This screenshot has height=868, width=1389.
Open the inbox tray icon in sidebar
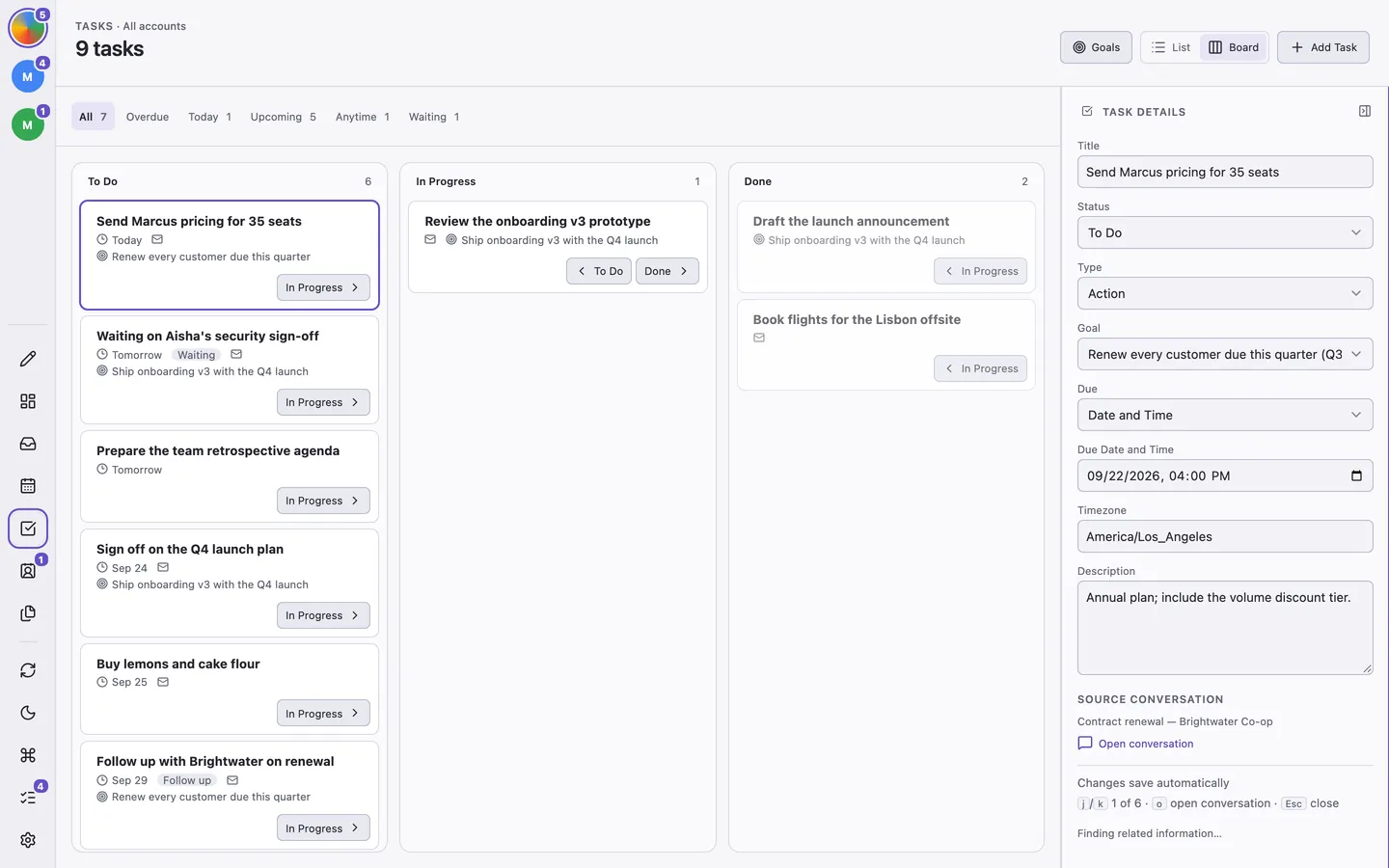[28, 444]
